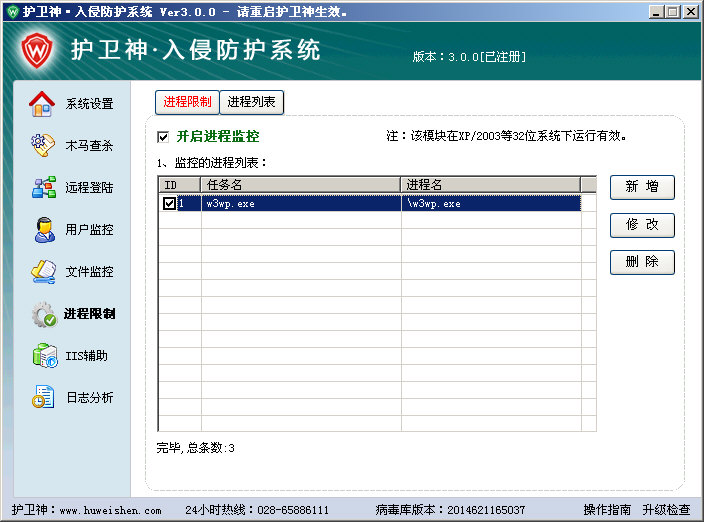The image size is (704, 522).
Task: Go to 木马查杀 sidebar label
Action: click(89, 146)
